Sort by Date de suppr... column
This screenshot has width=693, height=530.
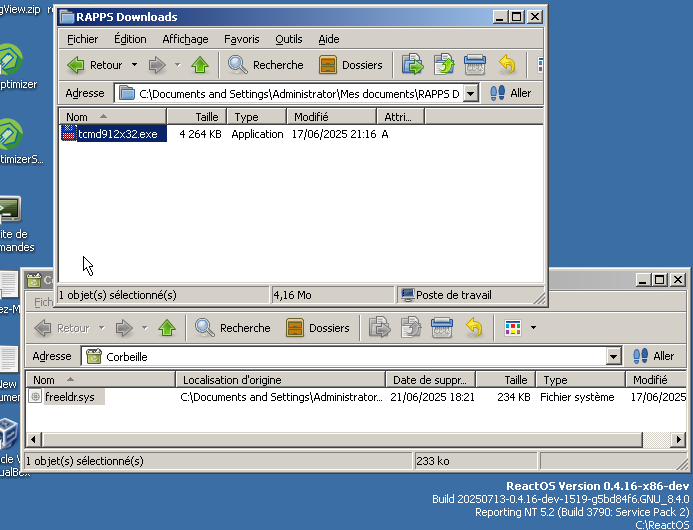click(430, 380)
